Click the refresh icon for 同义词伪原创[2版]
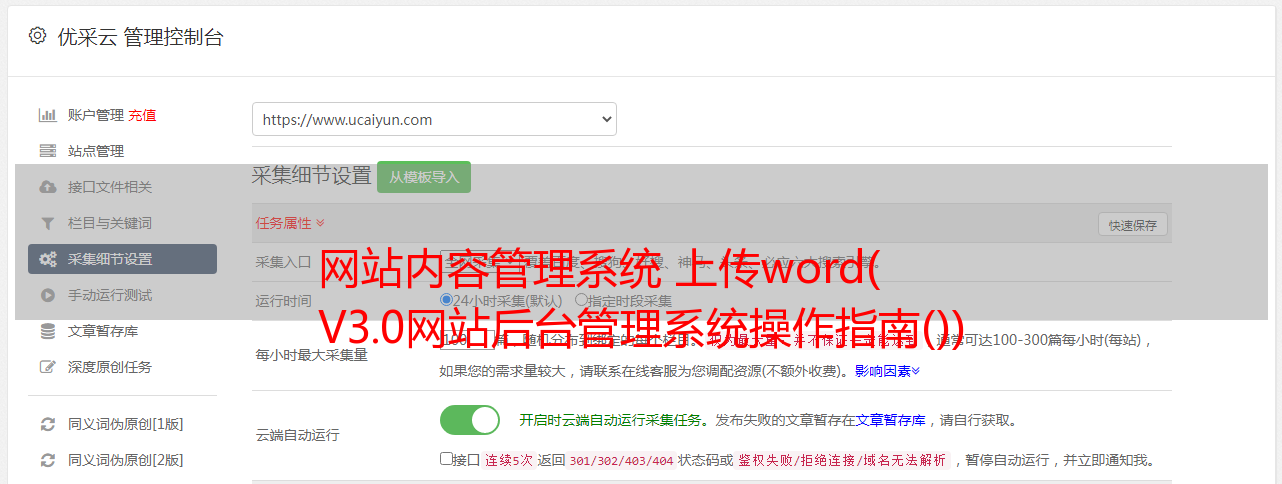The image size is (1282, 484). [x=47, y=460]
